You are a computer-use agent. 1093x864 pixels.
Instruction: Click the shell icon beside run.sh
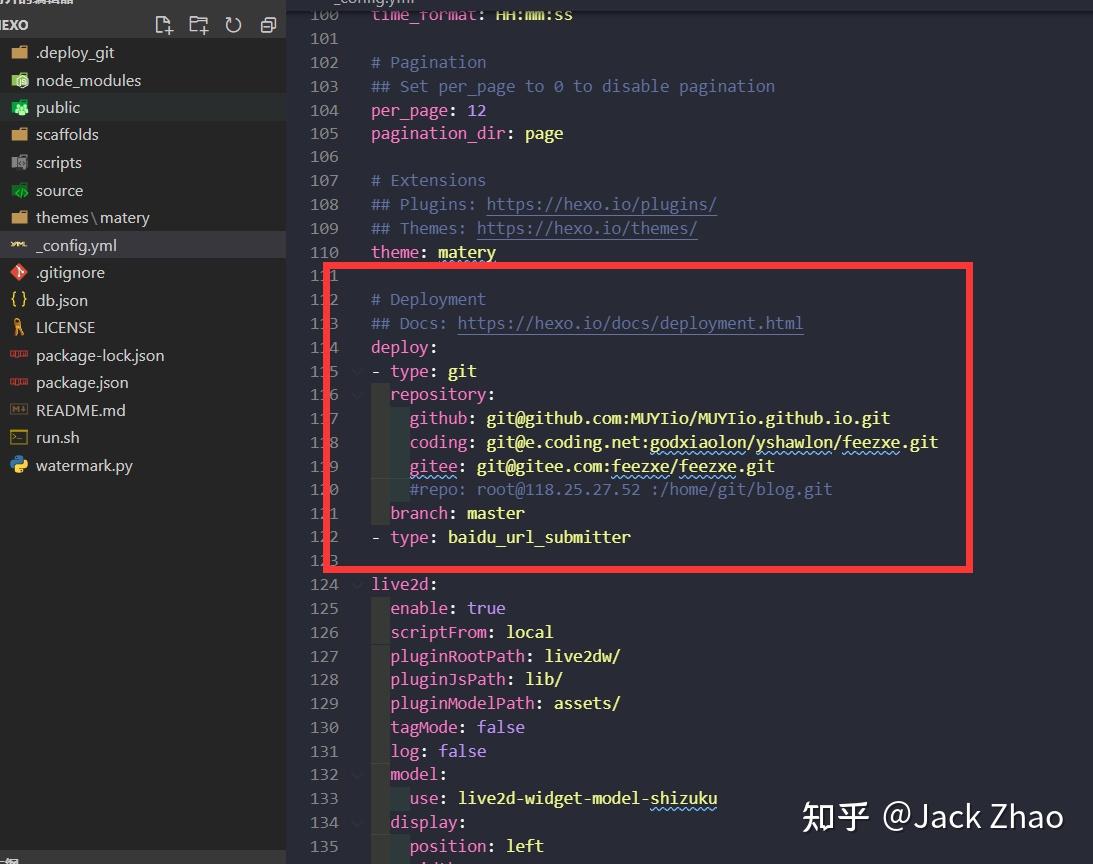tap(20, 437)
